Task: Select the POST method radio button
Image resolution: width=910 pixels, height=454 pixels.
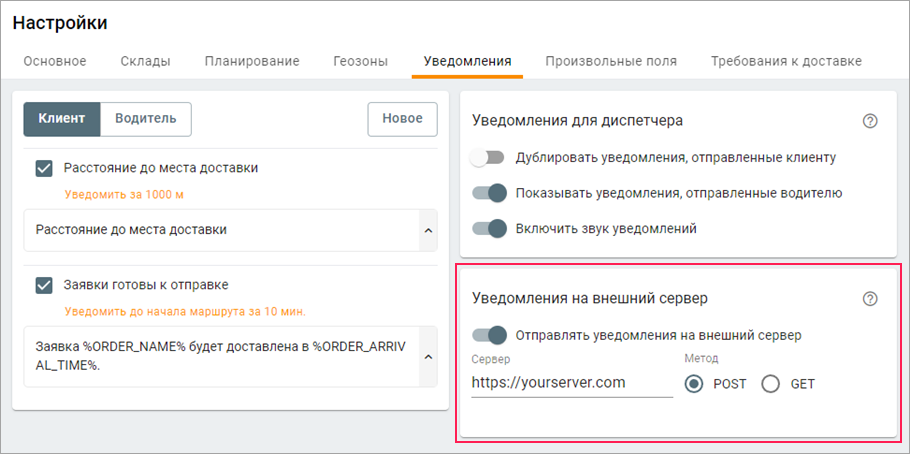Action: click(x=694, y=383)
